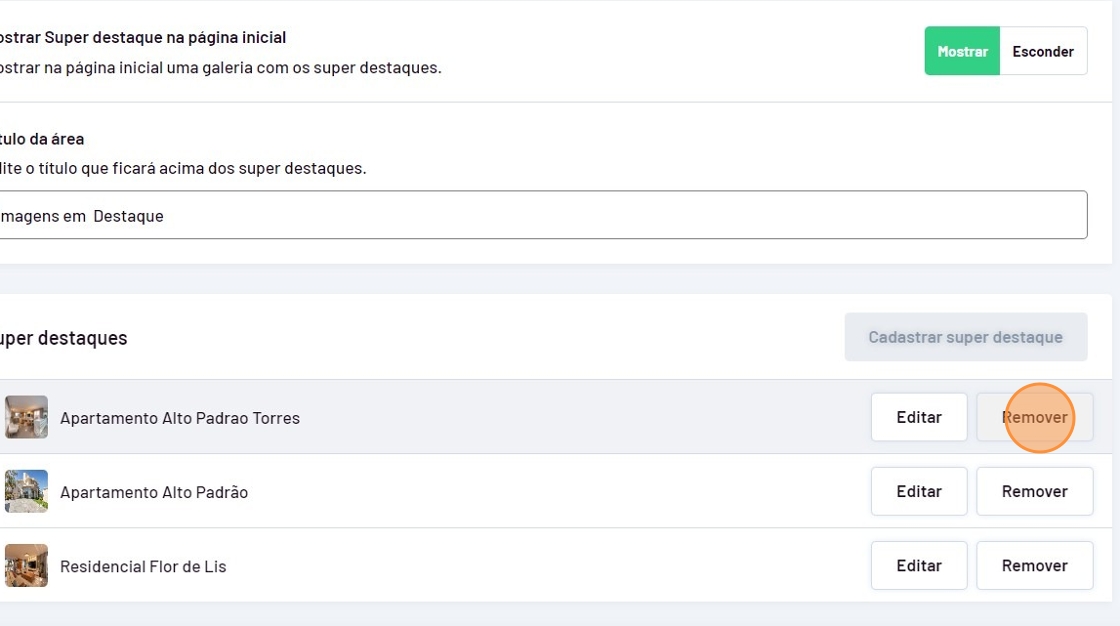
Task: Click the Super destaque na página inicial label
Action: tap(142, 38)
